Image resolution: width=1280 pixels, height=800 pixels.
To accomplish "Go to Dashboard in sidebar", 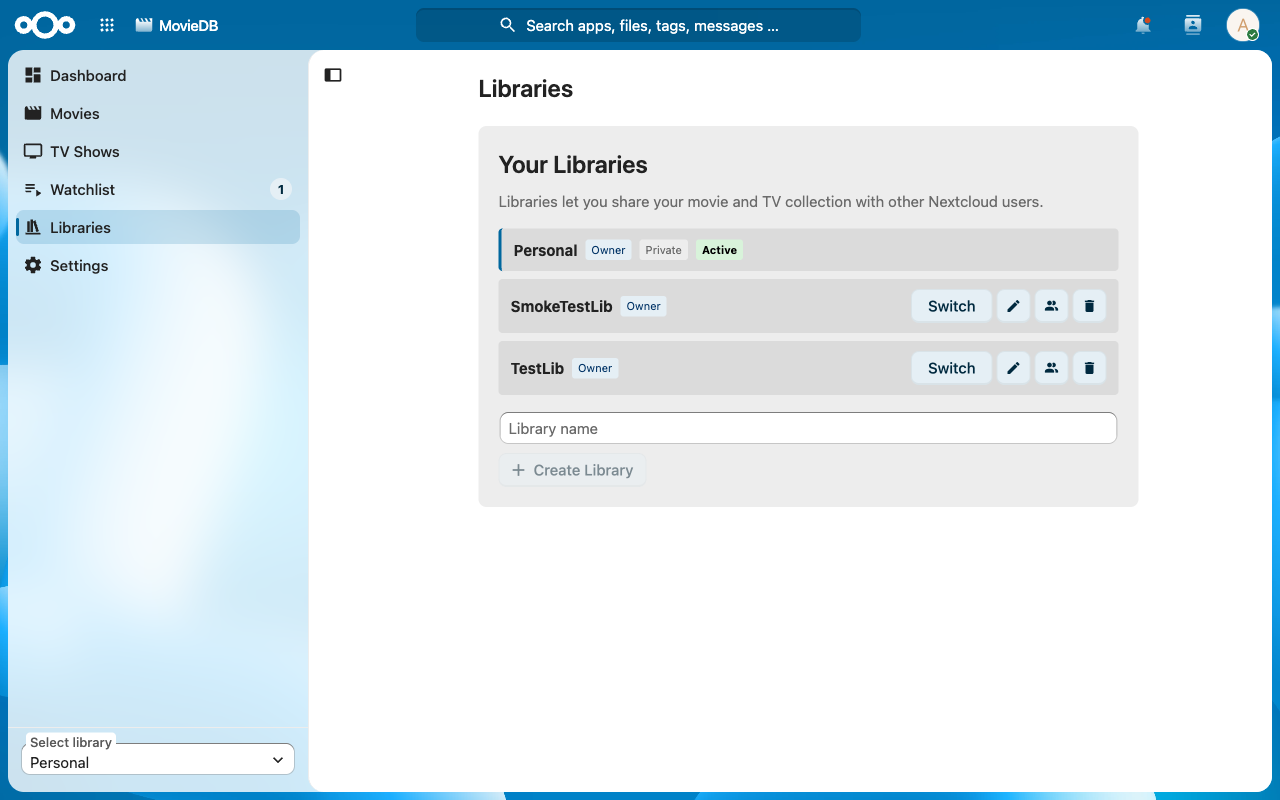I will [x=158, y=75].
